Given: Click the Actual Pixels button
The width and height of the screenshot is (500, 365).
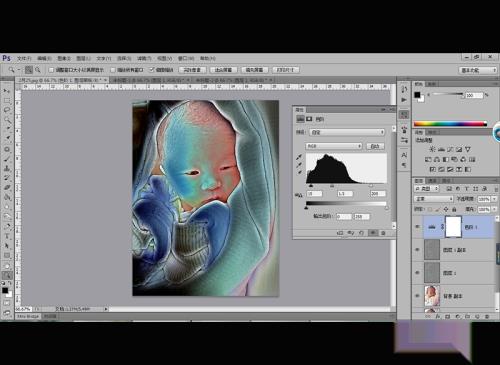Looking at the screenshot, I should pos(192,70).
